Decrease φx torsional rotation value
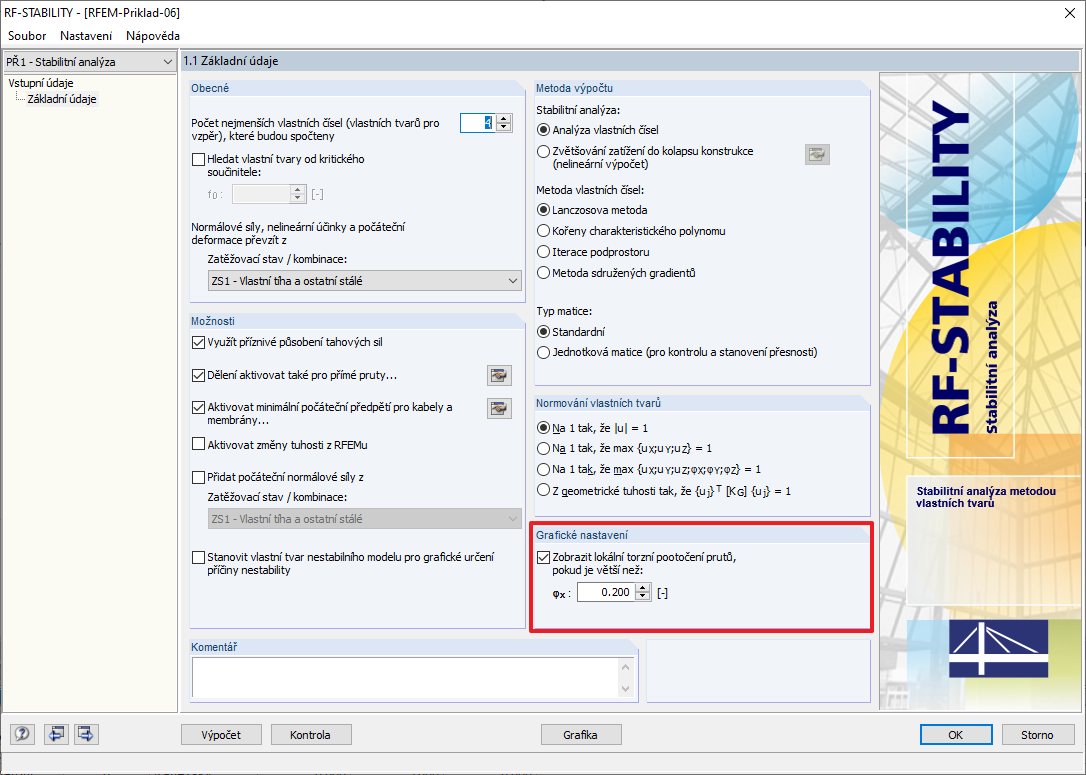This screenshot has width=1086, height=775. tap(643, 596)
